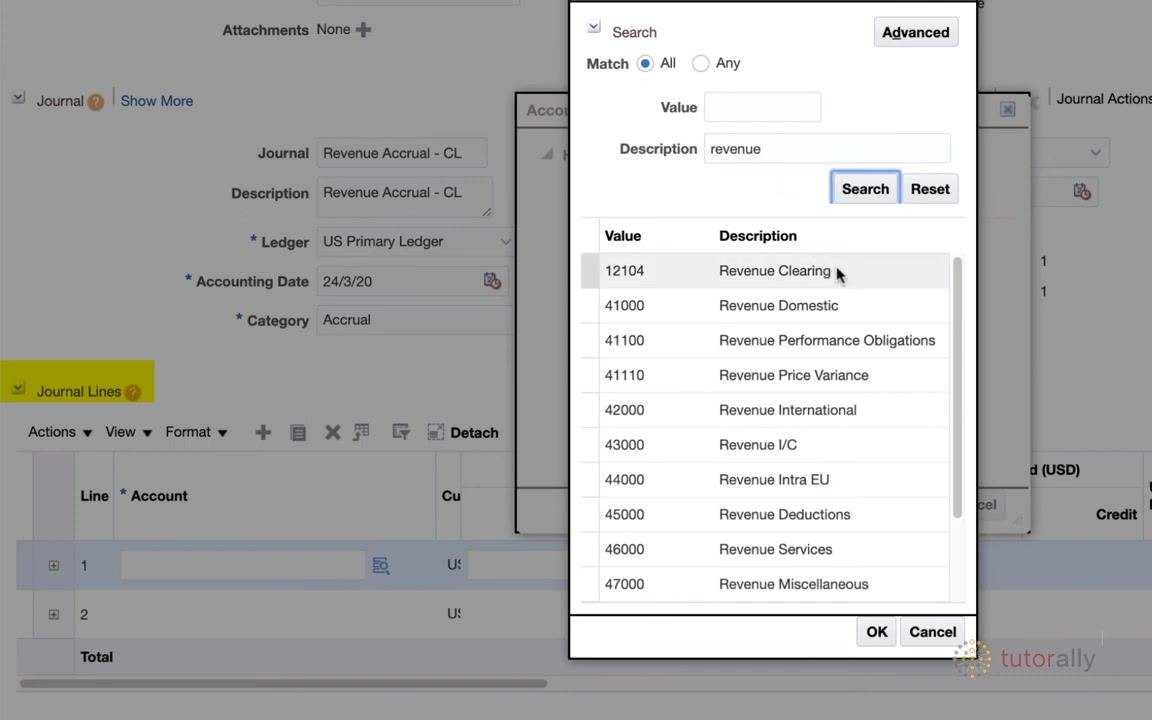This screenshot has height=720, width=1152.
Task: Click the search popup Value input field
Action: click(762, 107)
